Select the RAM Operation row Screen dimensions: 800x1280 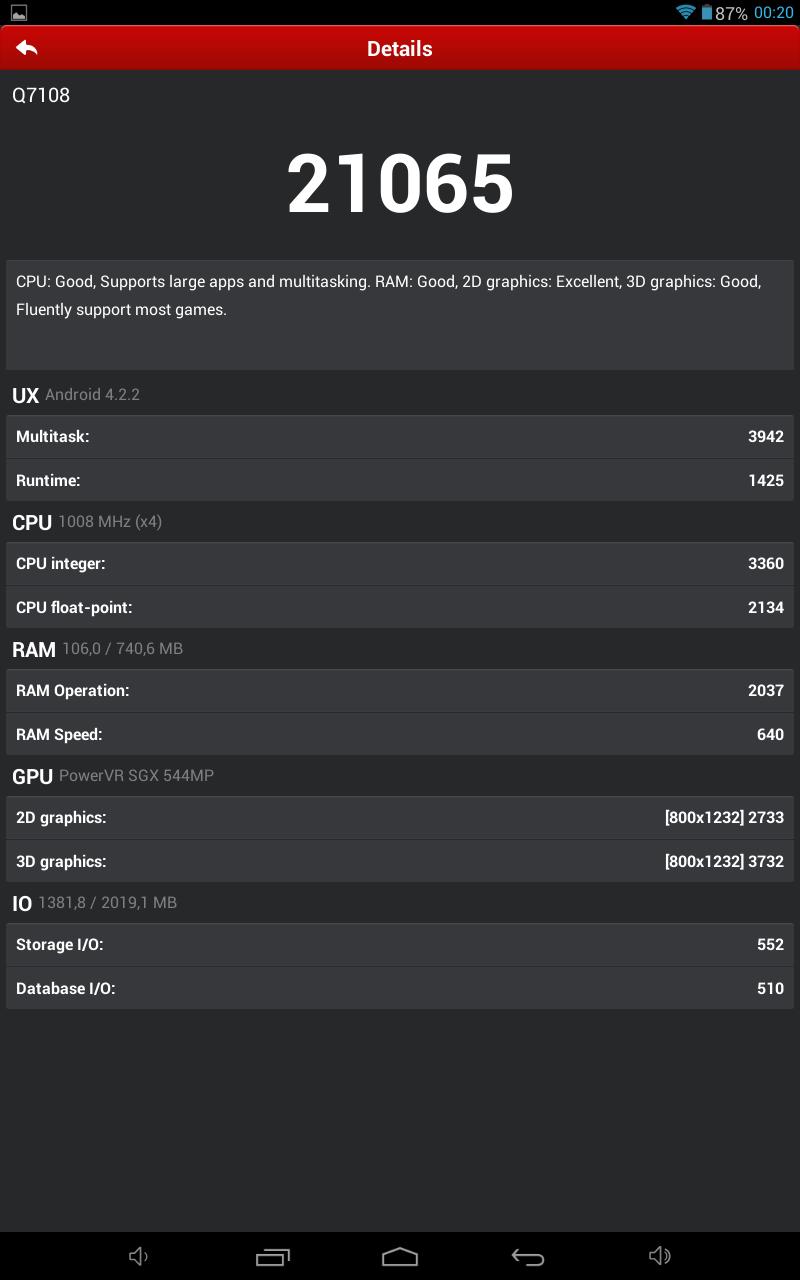pyautogui.click(x=400, y=691)
